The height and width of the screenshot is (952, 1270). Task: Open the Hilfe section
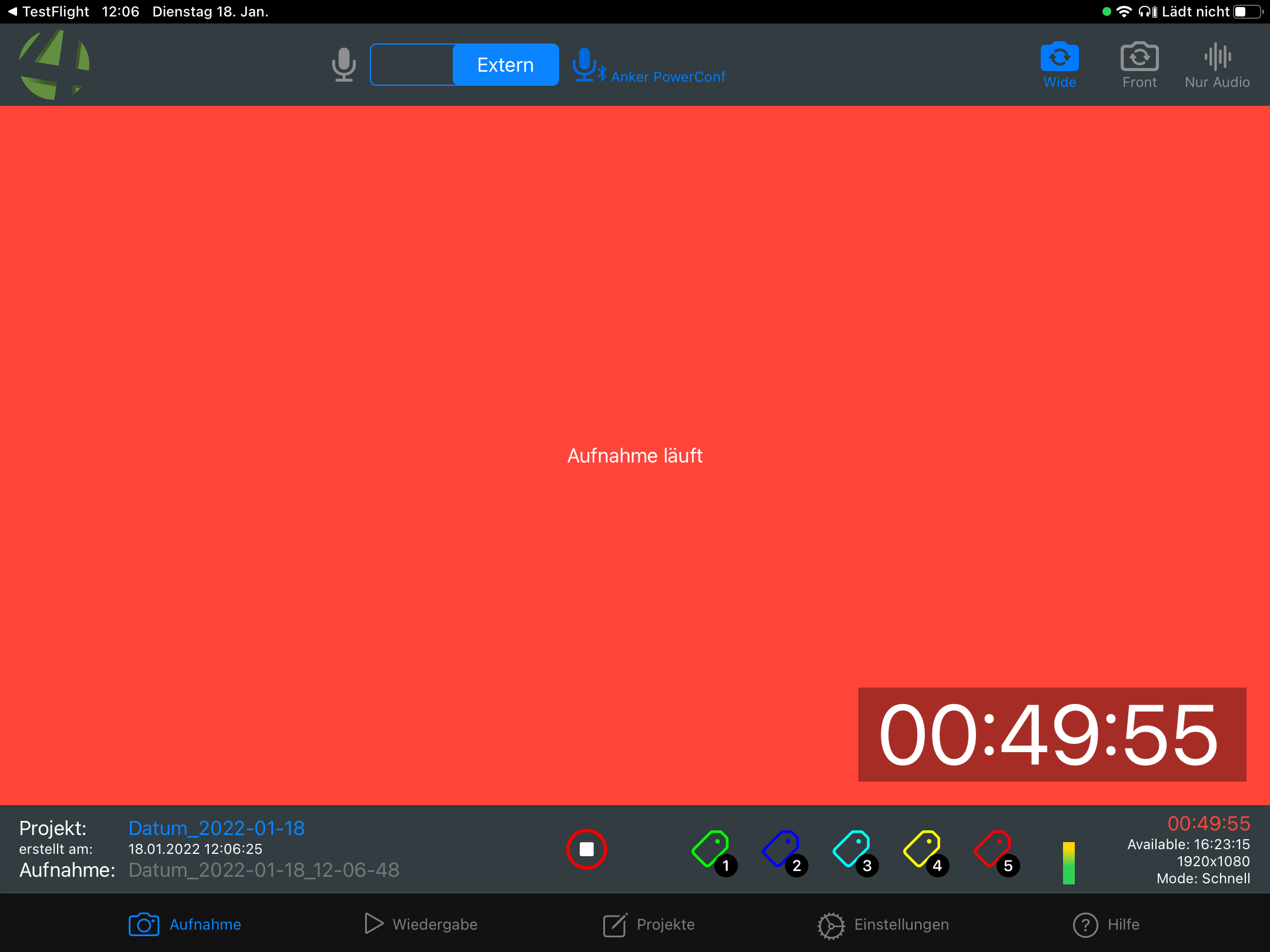coord(1108,924)
